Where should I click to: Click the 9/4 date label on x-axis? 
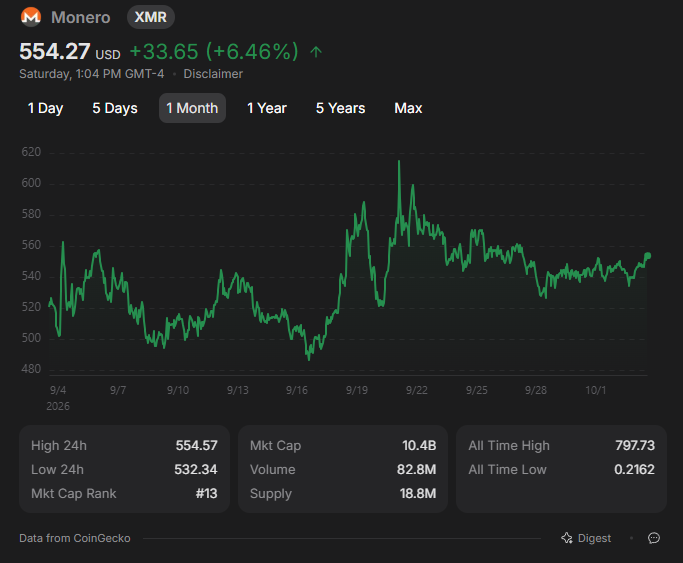tap(58, 390)
